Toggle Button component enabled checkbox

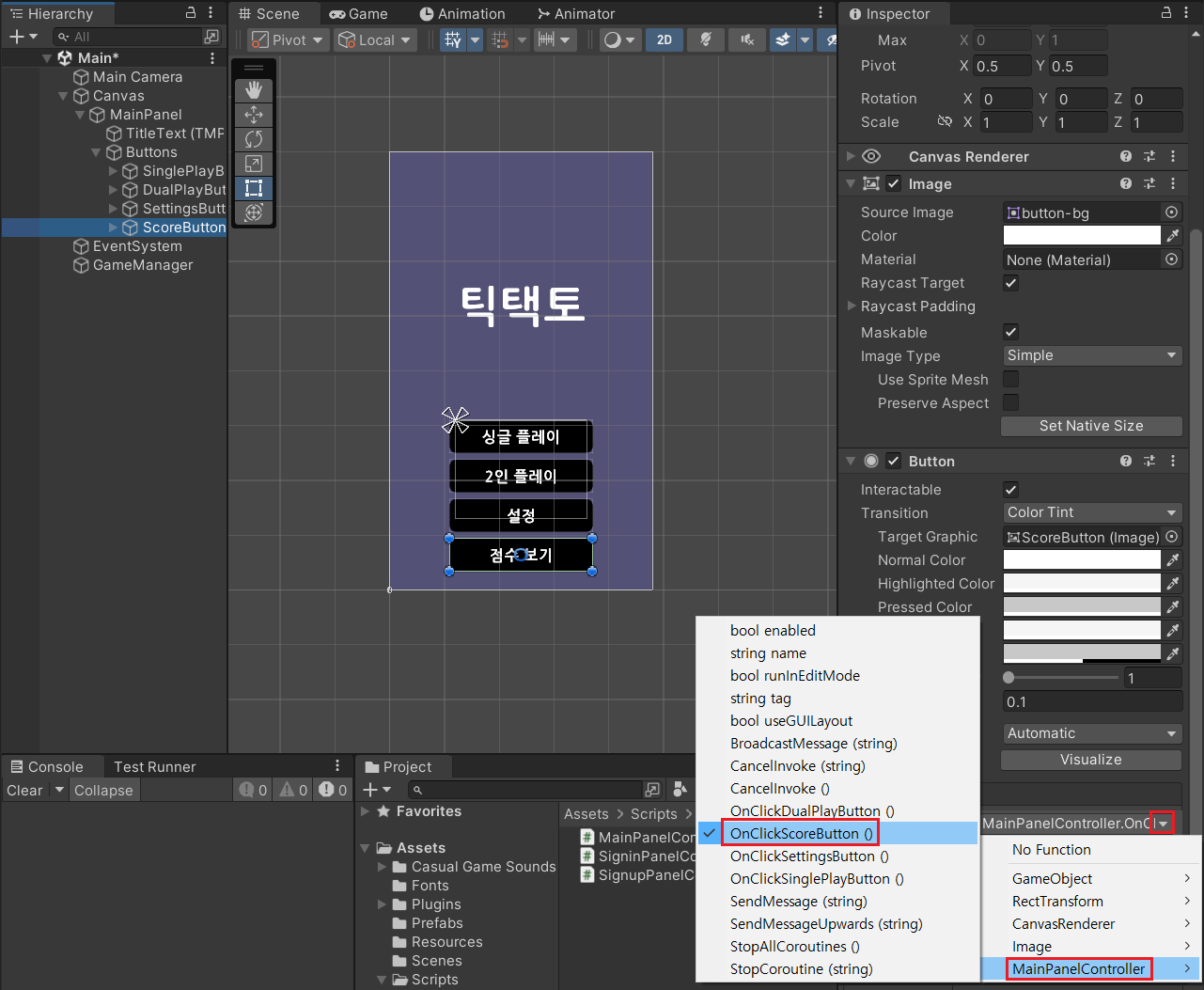894,461
